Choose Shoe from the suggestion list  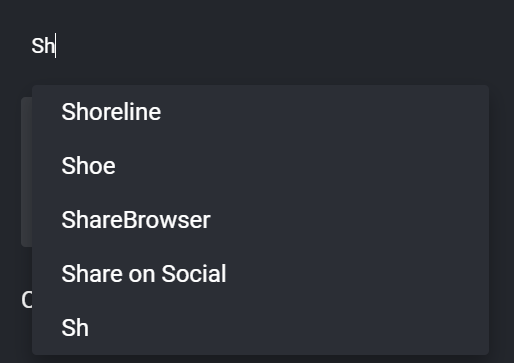260,166
